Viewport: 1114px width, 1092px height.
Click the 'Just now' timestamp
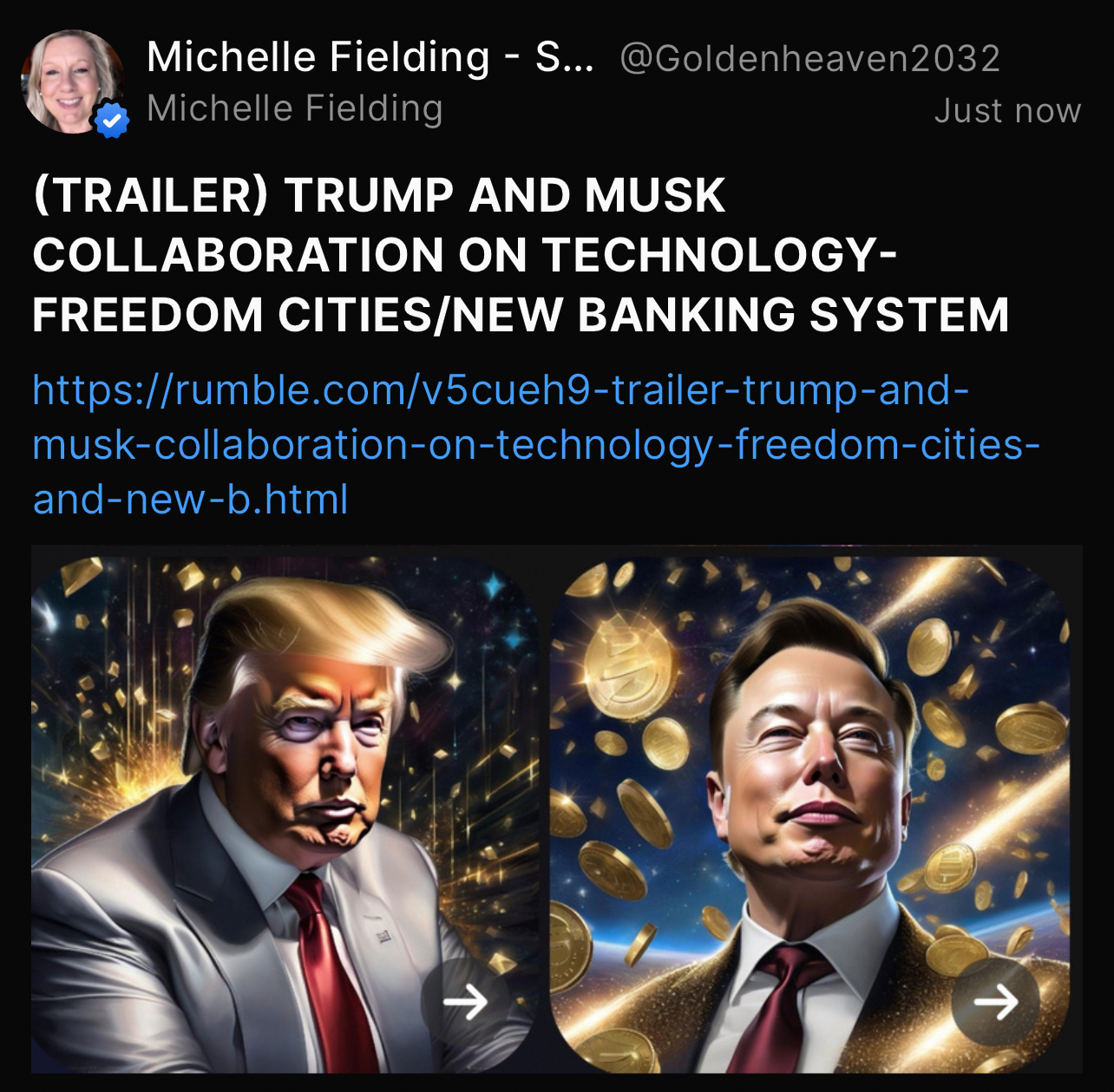click(1008, 111)
